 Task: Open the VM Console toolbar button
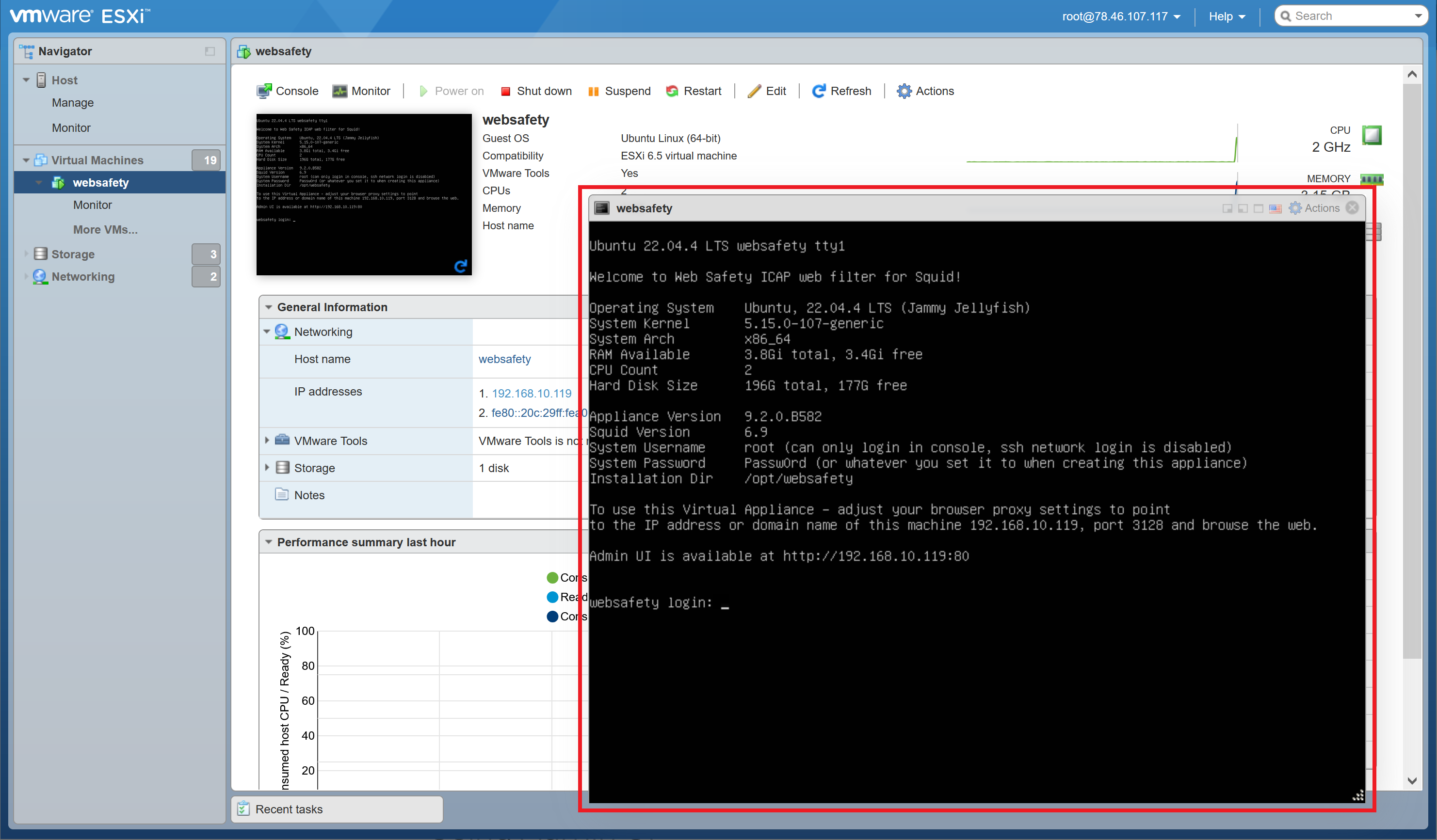tap(288, 91)
